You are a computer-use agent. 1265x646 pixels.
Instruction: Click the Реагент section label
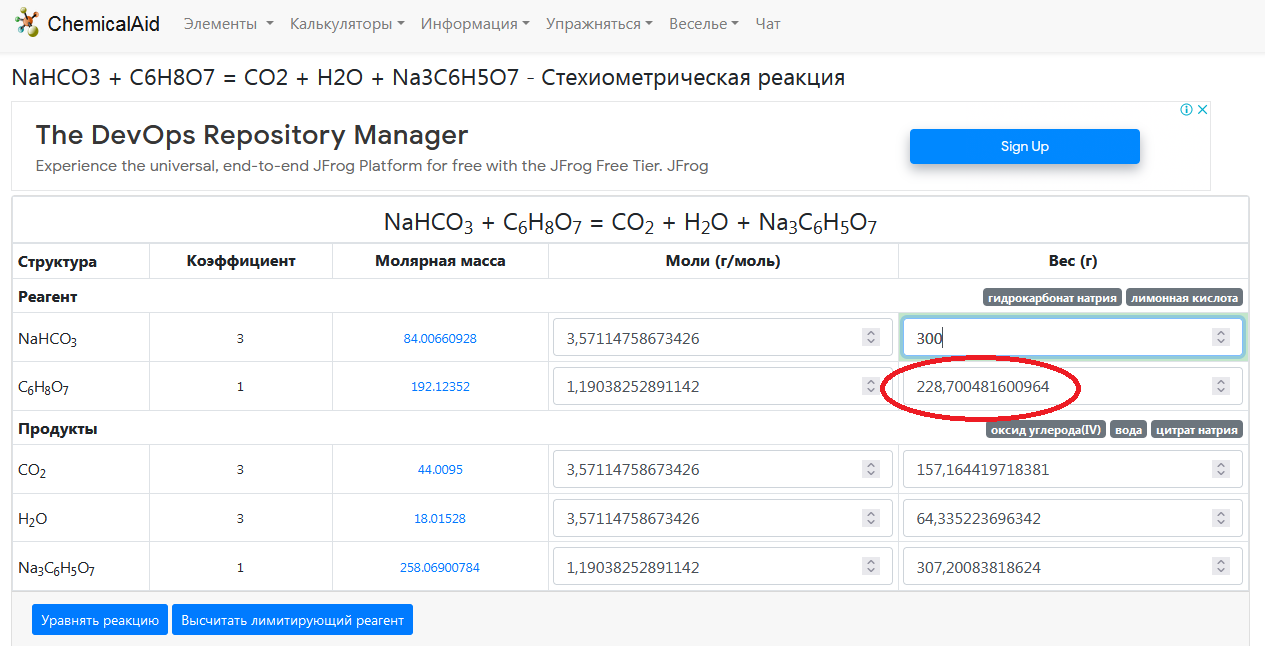pyautogui.click(x=48, y=297)
